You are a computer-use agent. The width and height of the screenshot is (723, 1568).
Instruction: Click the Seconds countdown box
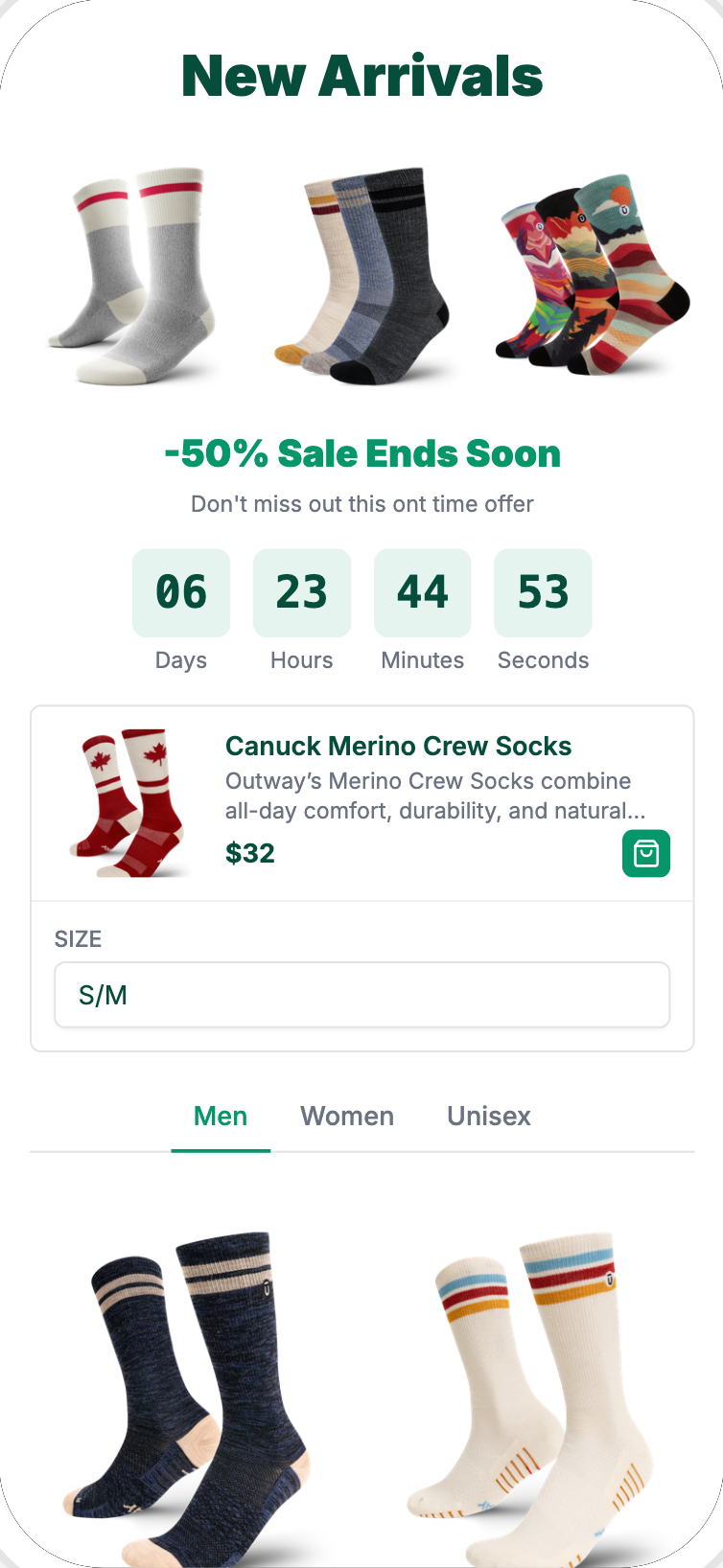tap(543, 593)
